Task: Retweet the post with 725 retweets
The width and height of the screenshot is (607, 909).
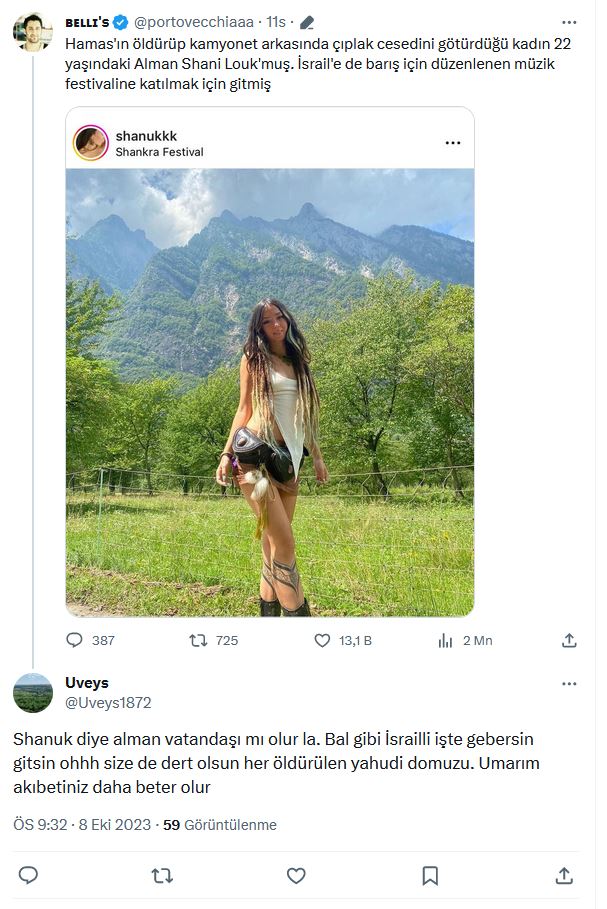Action: 198,640
